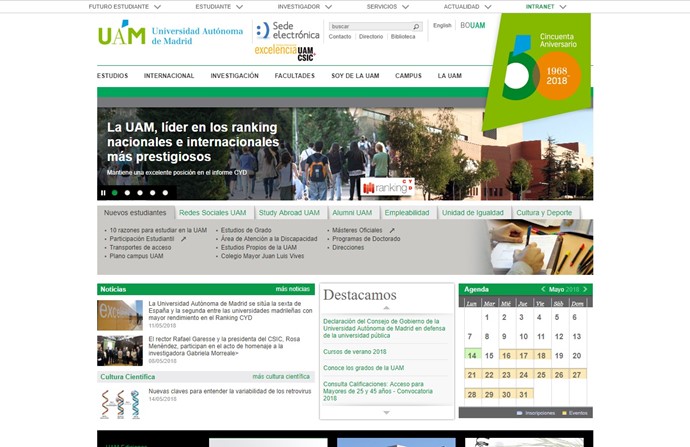Open the Contacto link
690x447 pixels.
[340, 37]
